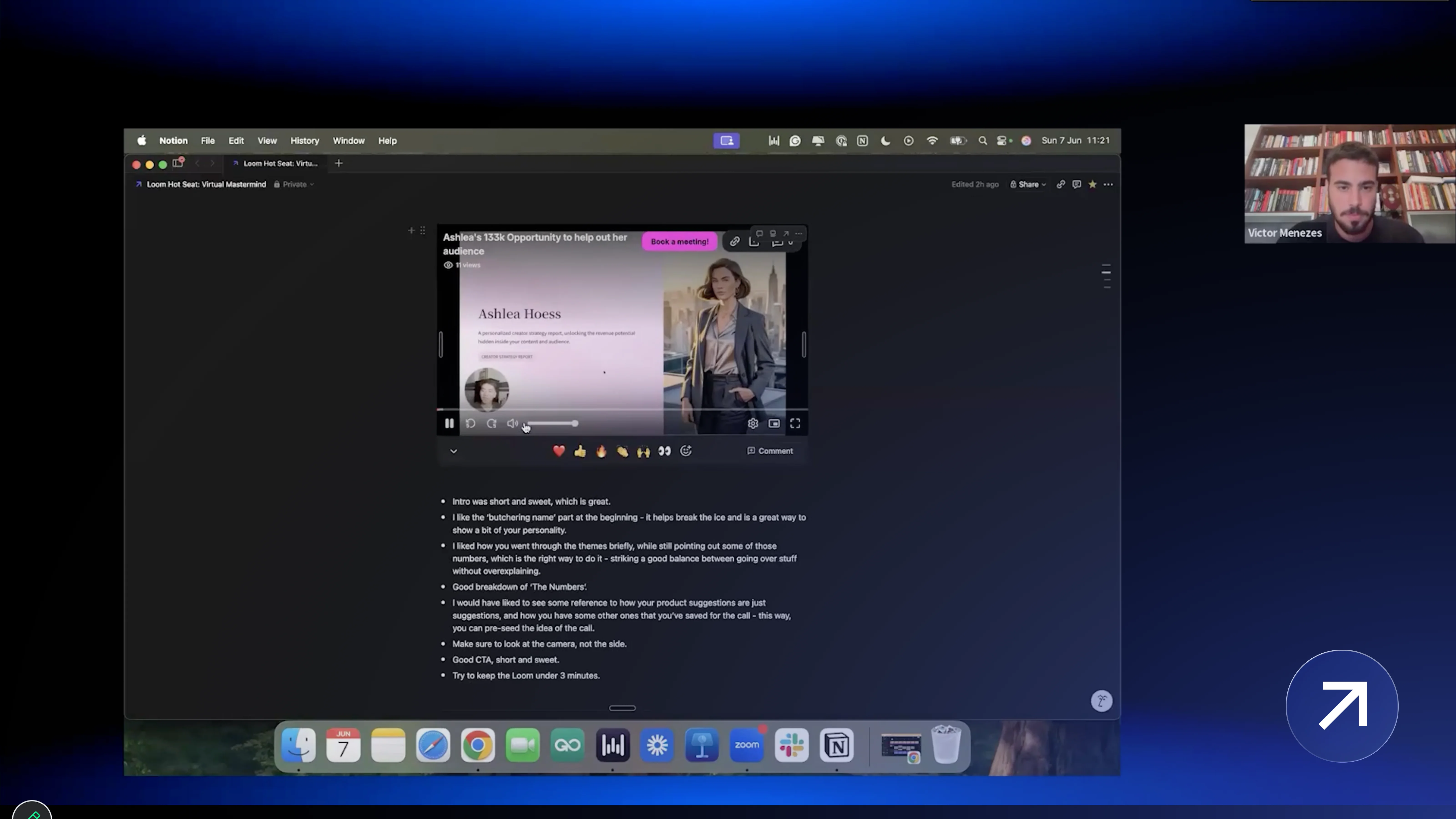
Task: Adjust the Loom volume slider
Action: click(x=552, y=423)
